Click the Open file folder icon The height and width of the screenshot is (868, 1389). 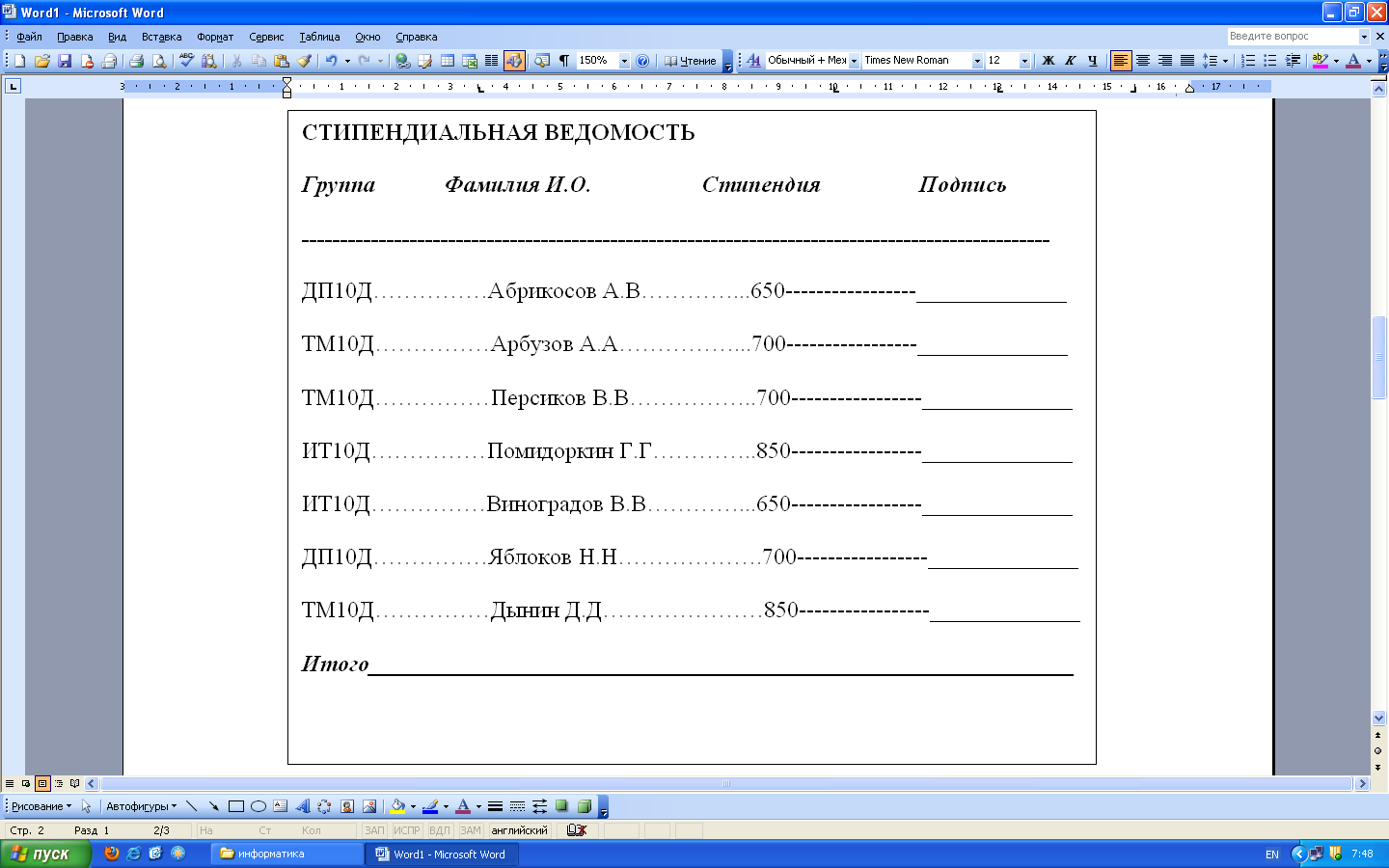(42, 61)
